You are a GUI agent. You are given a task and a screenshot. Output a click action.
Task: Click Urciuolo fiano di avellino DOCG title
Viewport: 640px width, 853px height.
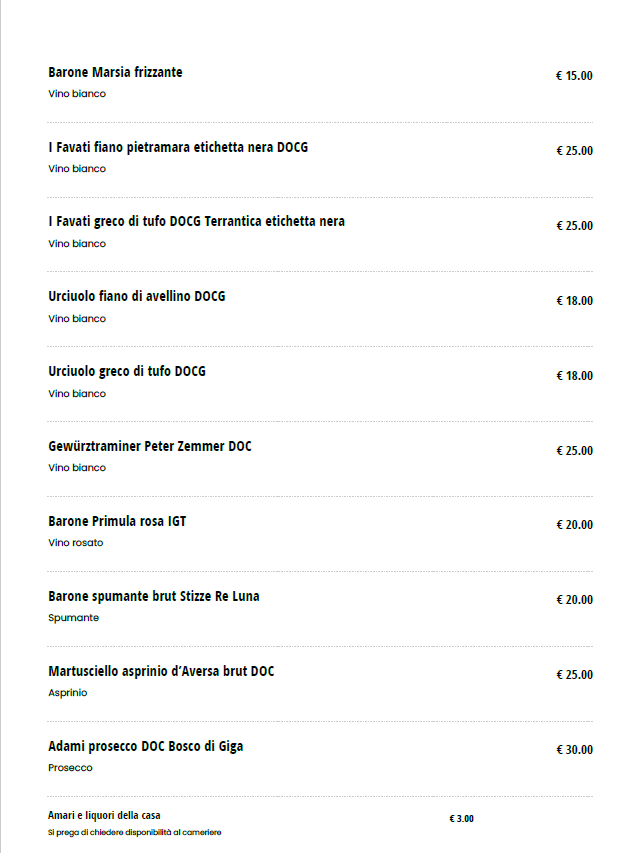tap(137, 296)
